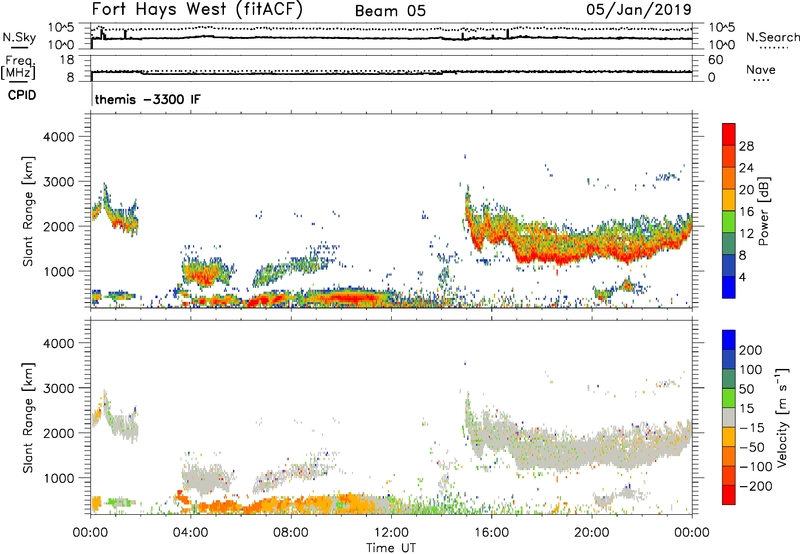Click the grey Velocity segment between 15 and -15
800x554 pixels.
[729, 417]
